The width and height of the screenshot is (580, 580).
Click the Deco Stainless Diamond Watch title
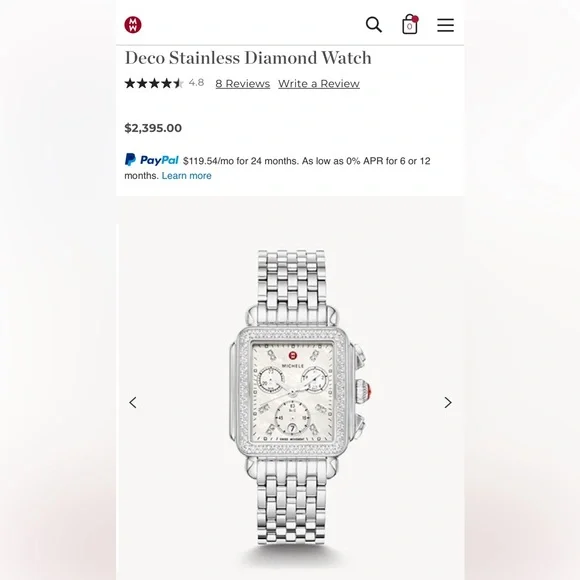(248, 58)
